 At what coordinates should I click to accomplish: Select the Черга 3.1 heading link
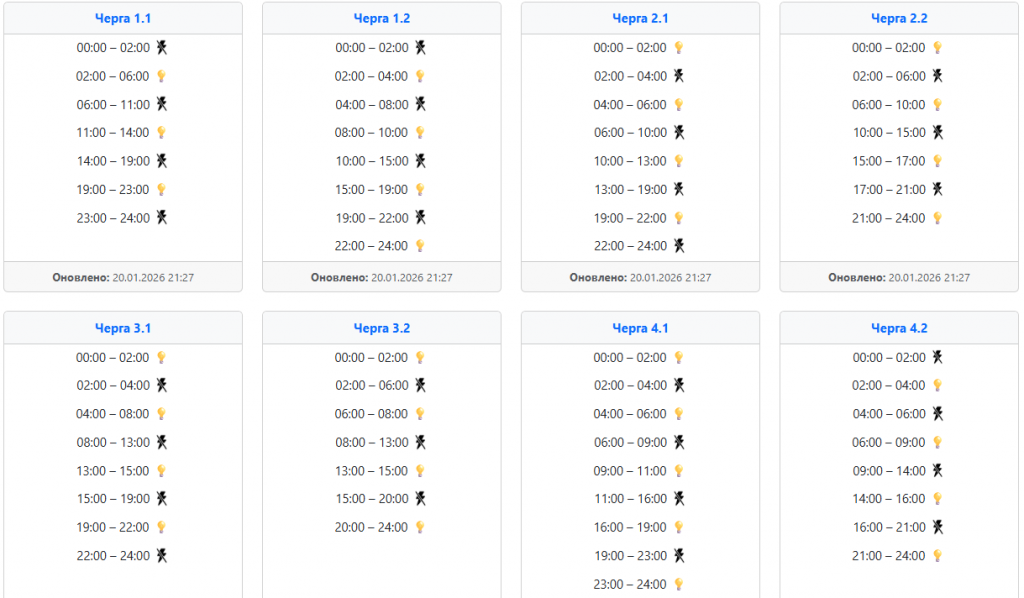123,328
